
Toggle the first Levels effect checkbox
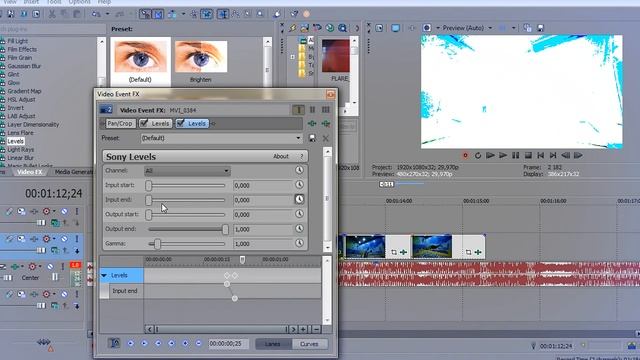coord(144,123)
